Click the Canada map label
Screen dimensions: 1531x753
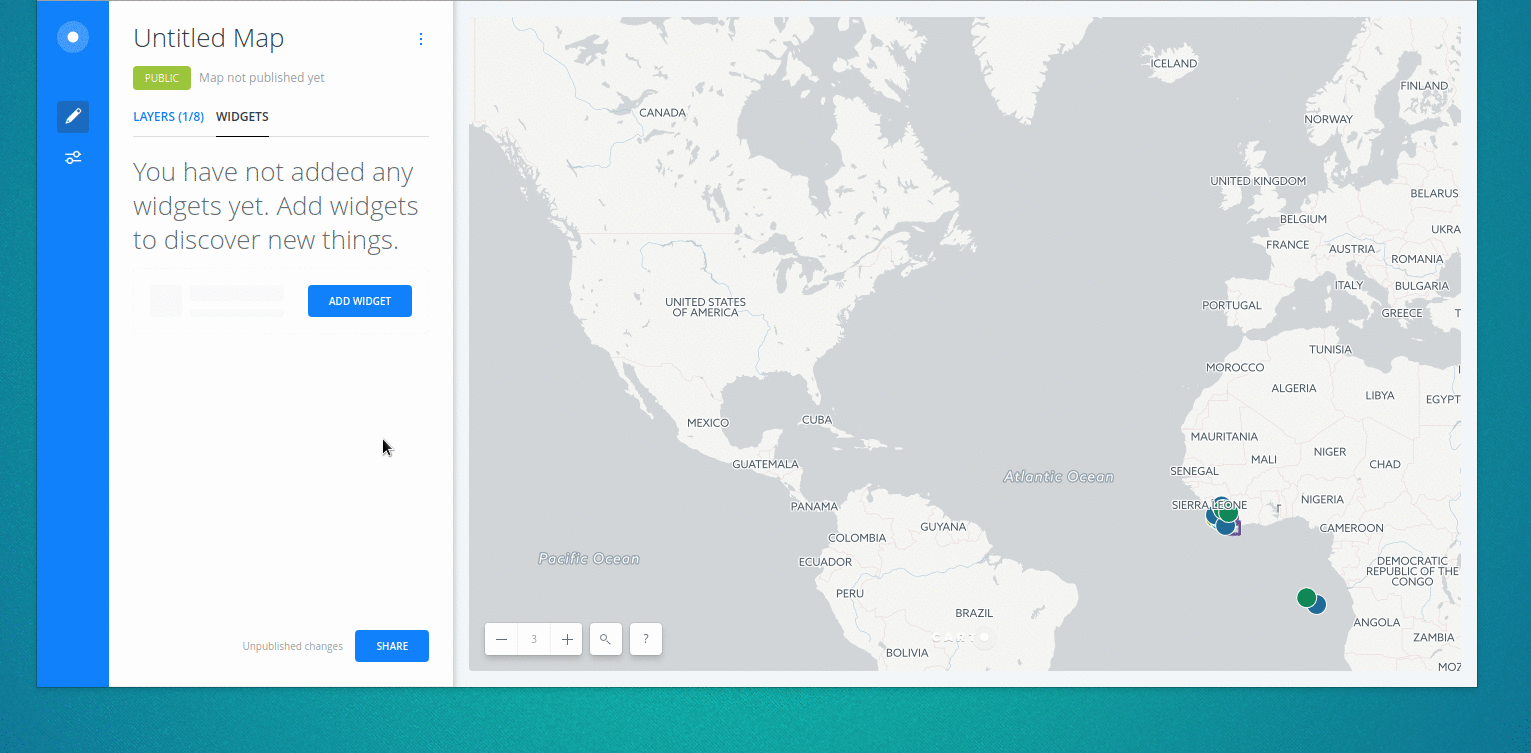[662, 113]
